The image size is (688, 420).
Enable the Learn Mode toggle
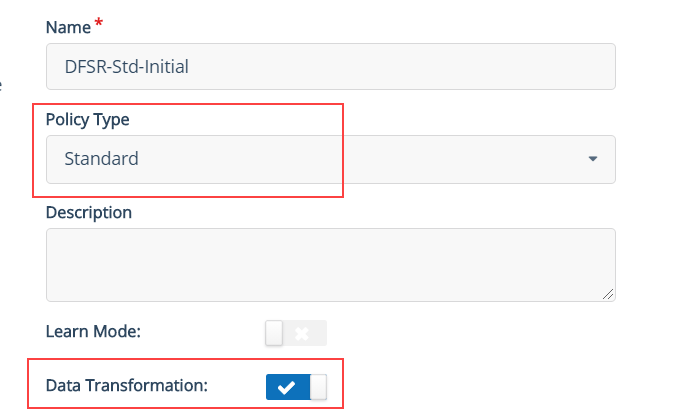coord(296,333)
